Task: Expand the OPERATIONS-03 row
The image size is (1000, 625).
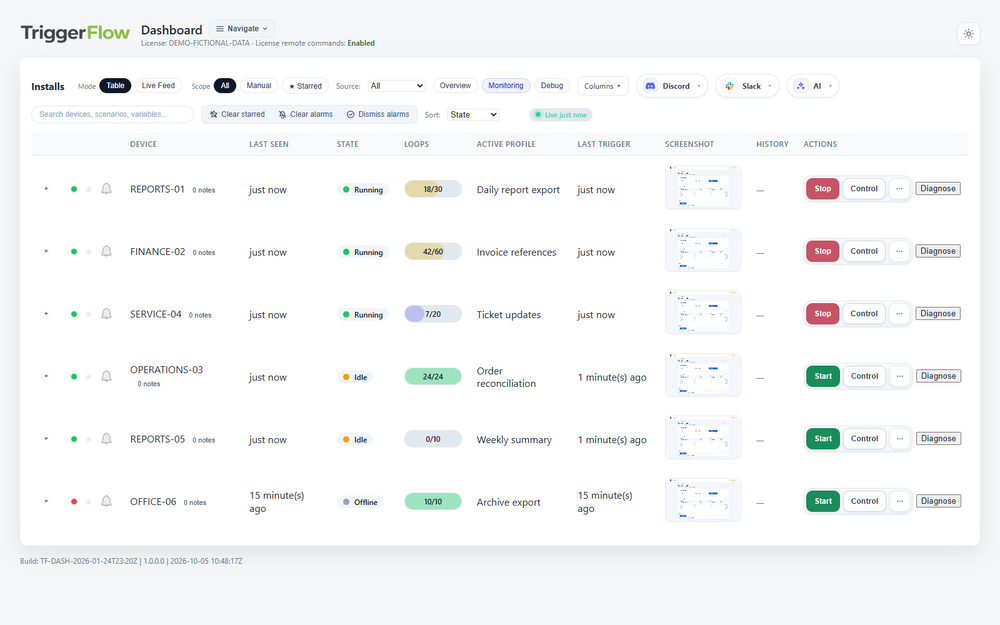Action: (x=47, y=376)
